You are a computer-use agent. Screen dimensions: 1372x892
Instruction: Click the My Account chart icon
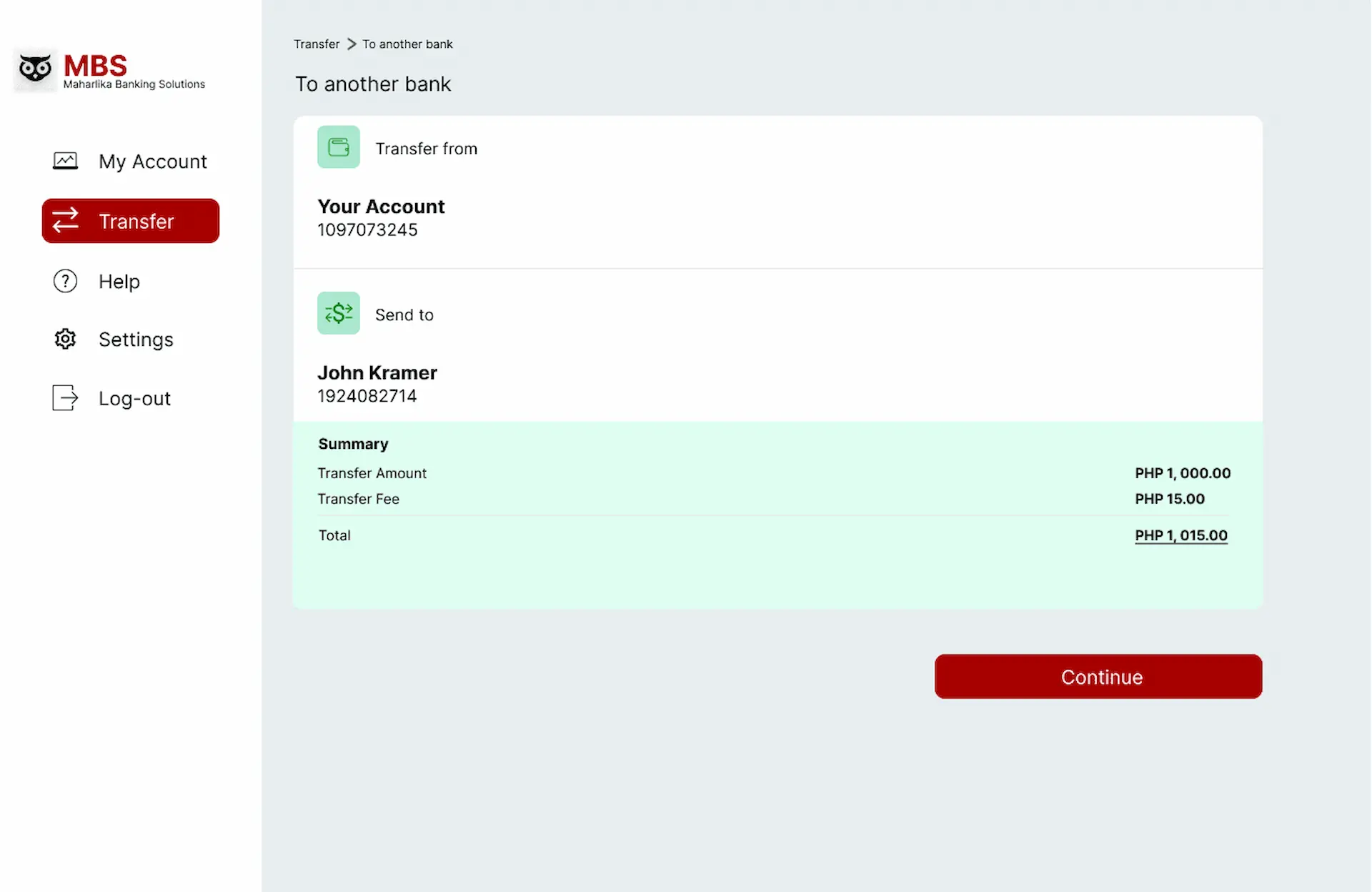point(65,161)
